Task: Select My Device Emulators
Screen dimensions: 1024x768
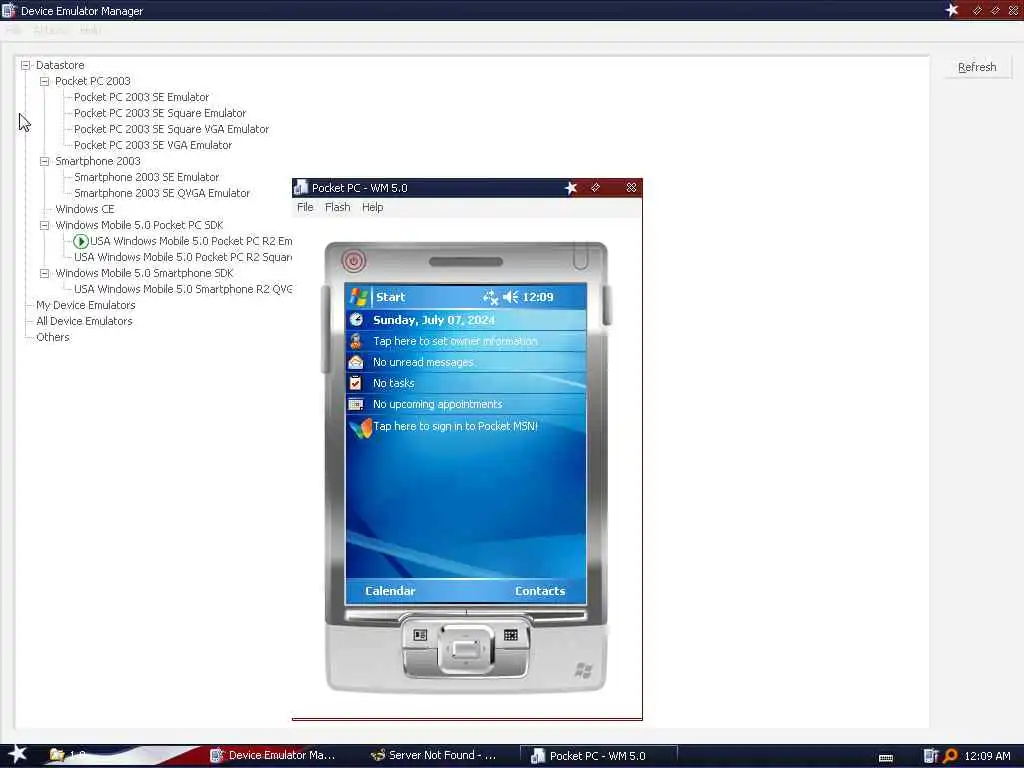Action: point(86,305)
